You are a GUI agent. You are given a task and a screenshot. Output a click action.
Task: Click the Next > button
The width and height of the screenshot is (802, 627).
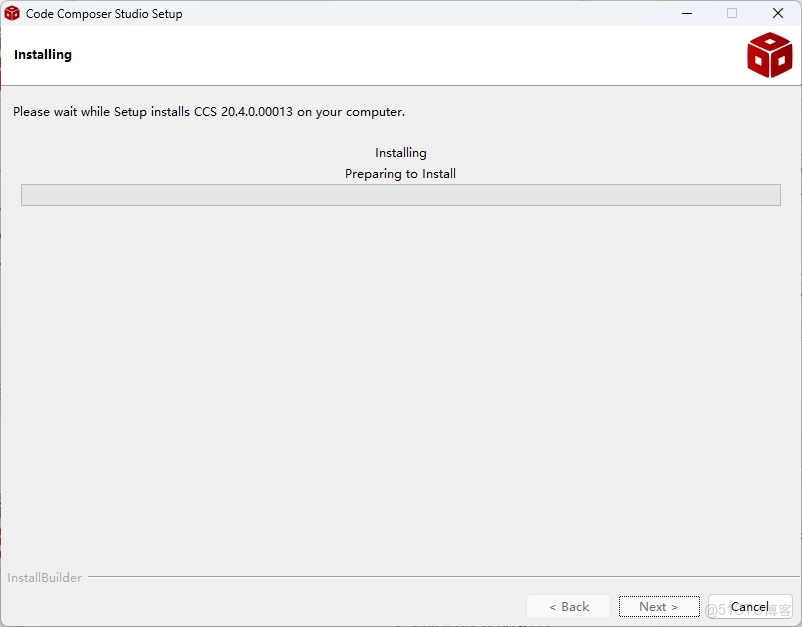pyautogui.click(x=659, y=607)
